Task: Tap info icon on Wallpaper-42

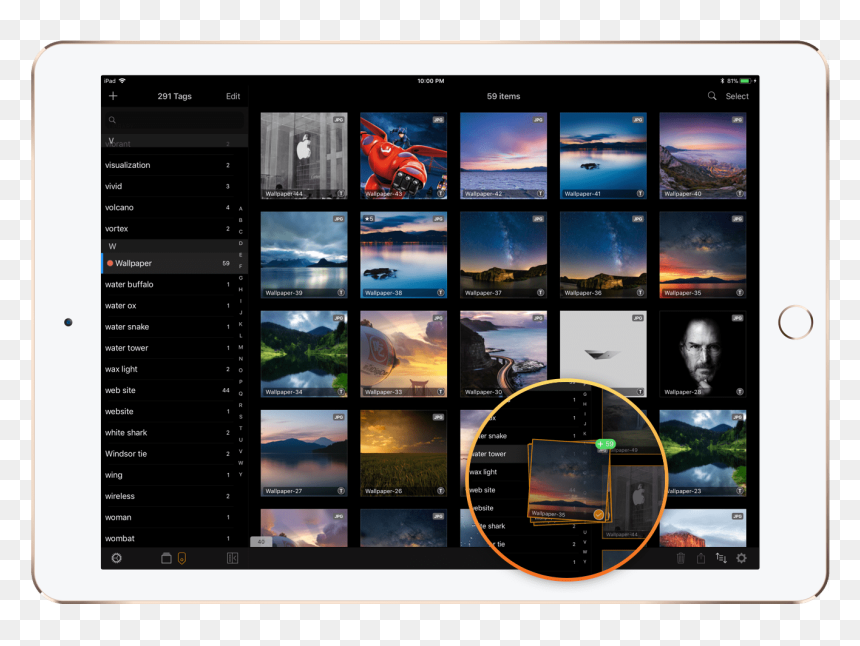Action: point(540,194)
